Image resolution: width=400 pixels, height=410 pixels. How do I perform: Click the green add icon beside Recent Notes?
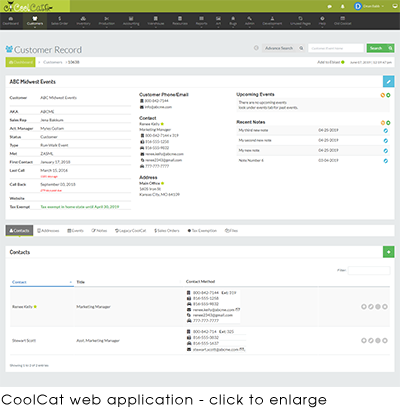388,123
